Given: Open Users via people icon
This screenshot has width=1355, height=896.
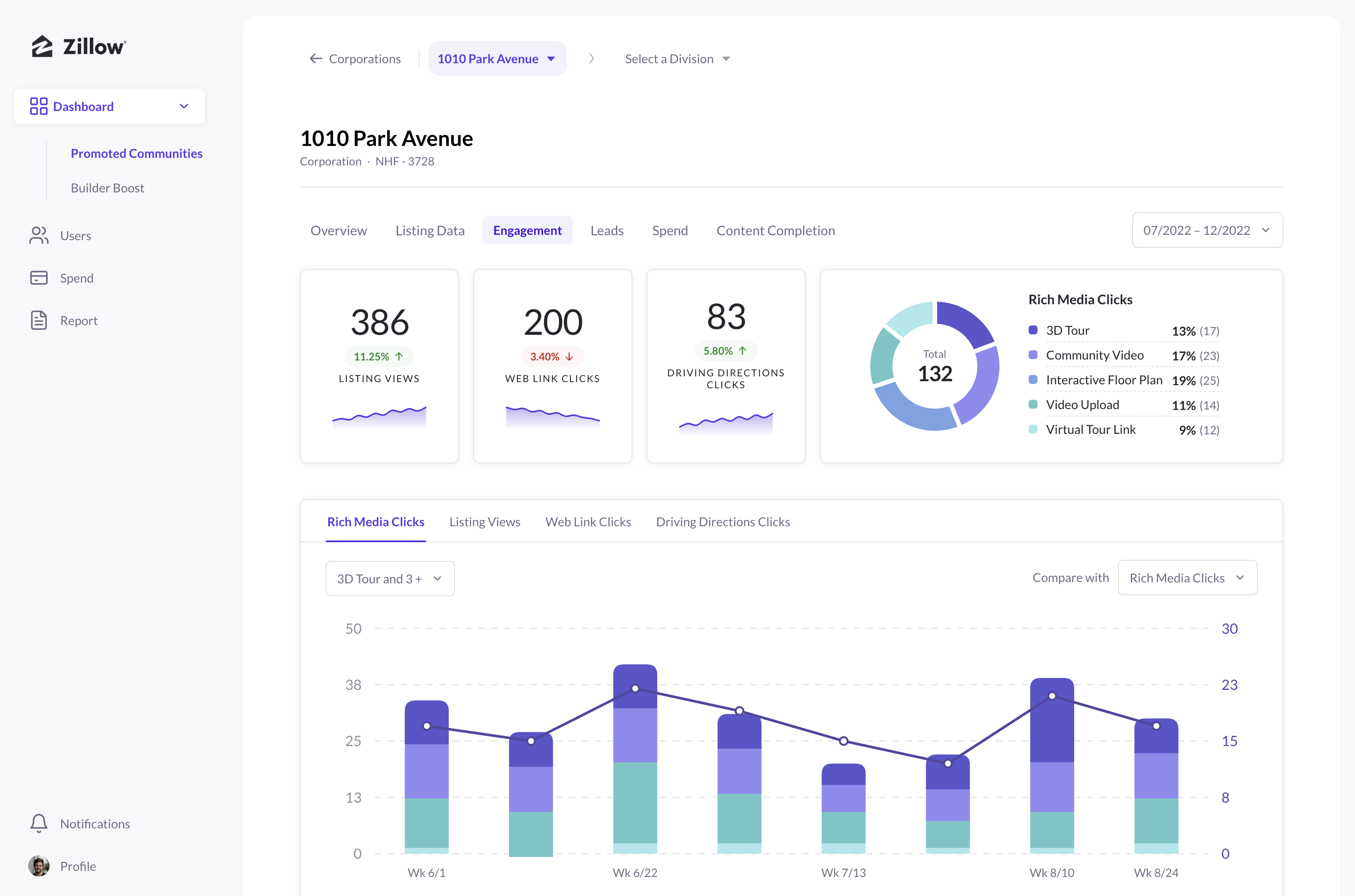Looking at the screenshot, I should (x=39, y=235).
